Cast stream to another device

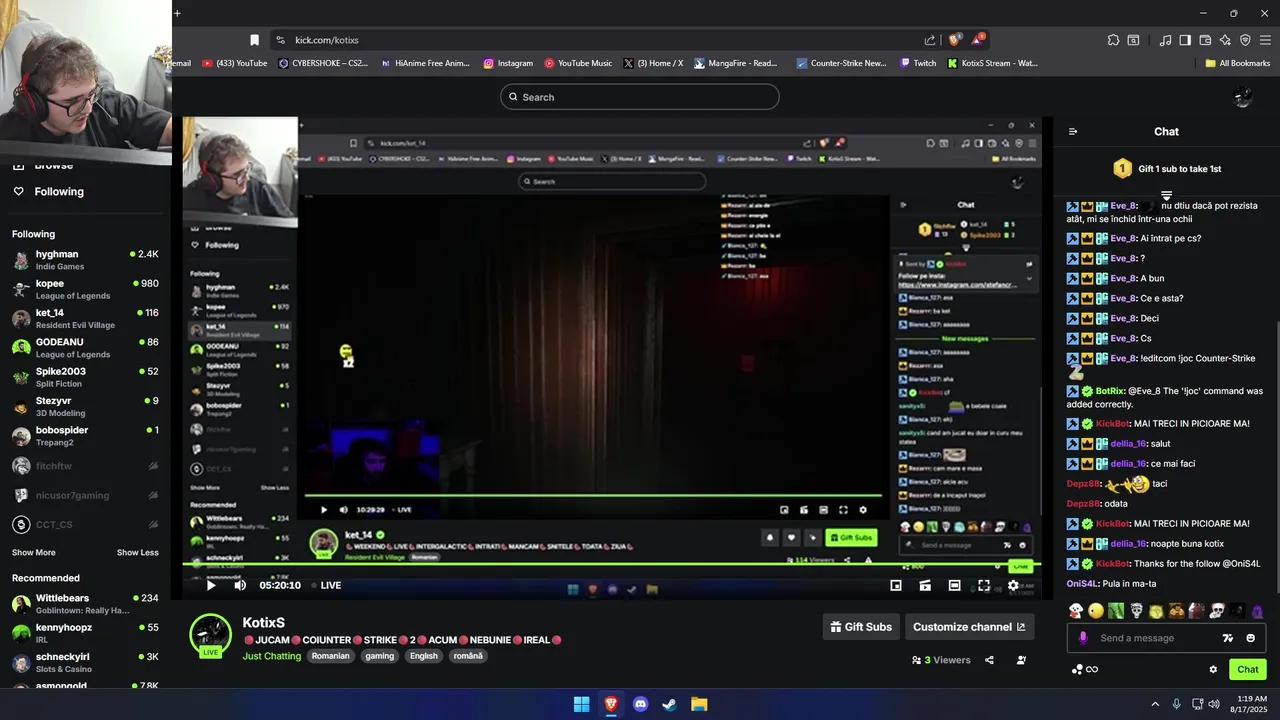coord(925,586)
